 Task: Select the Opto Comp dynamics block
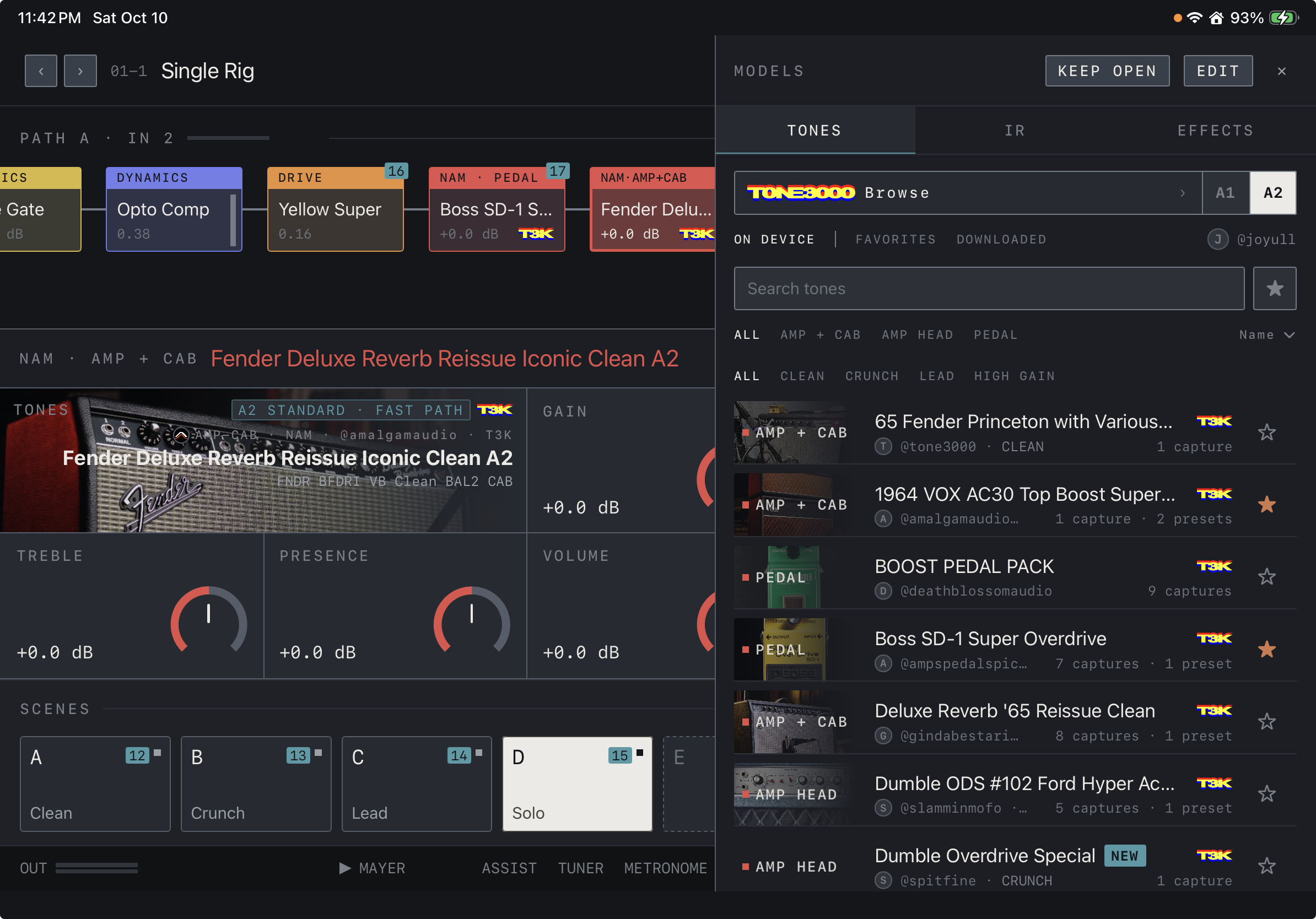click(174, 209)
